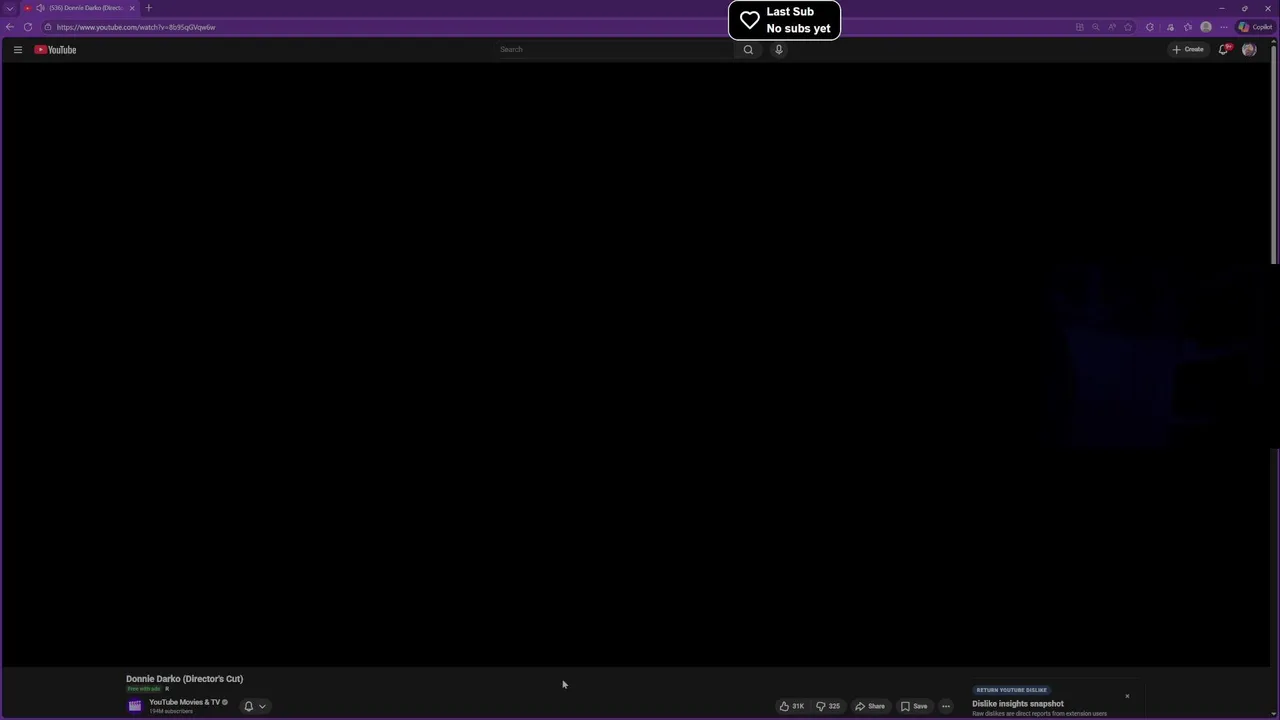Screen dimensions: 1280x720
Task: Open a new browser tab
Action: click(149, 8)
